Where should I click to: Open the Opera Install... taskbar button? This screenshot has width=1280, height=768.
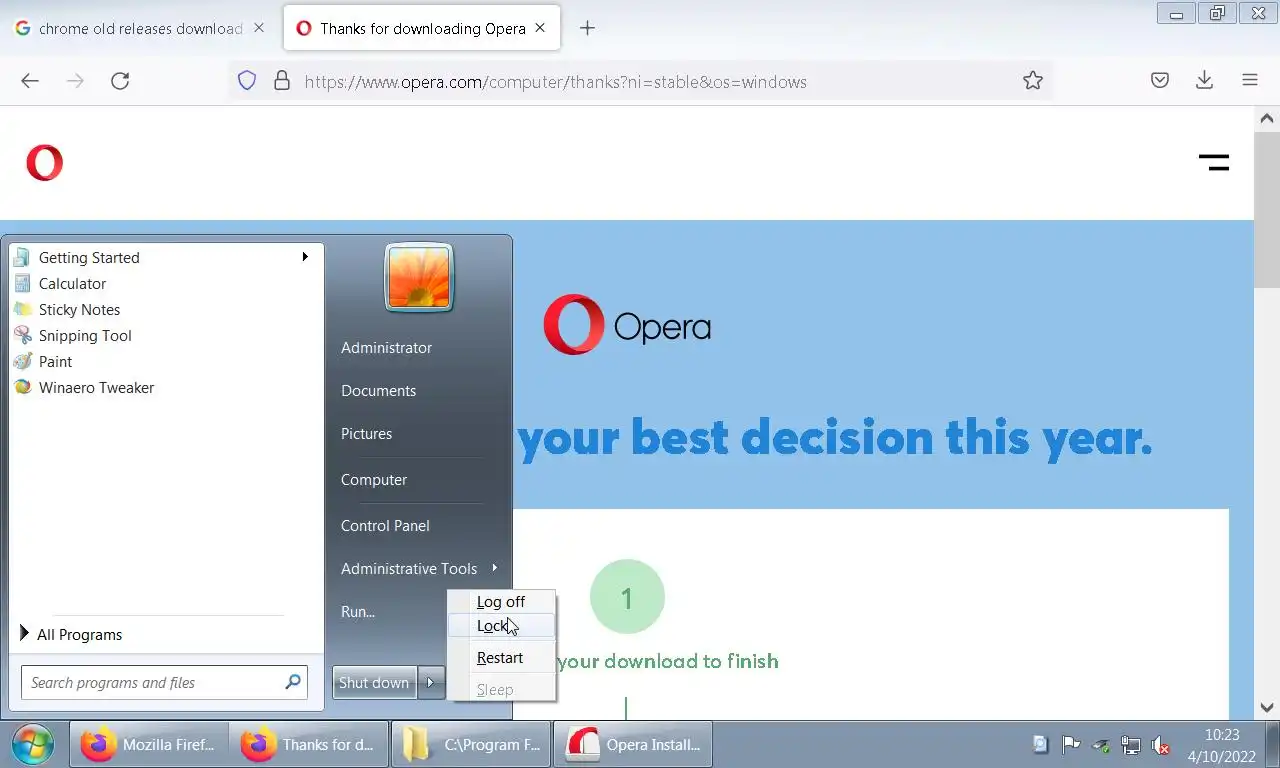(x=632, y=744)
